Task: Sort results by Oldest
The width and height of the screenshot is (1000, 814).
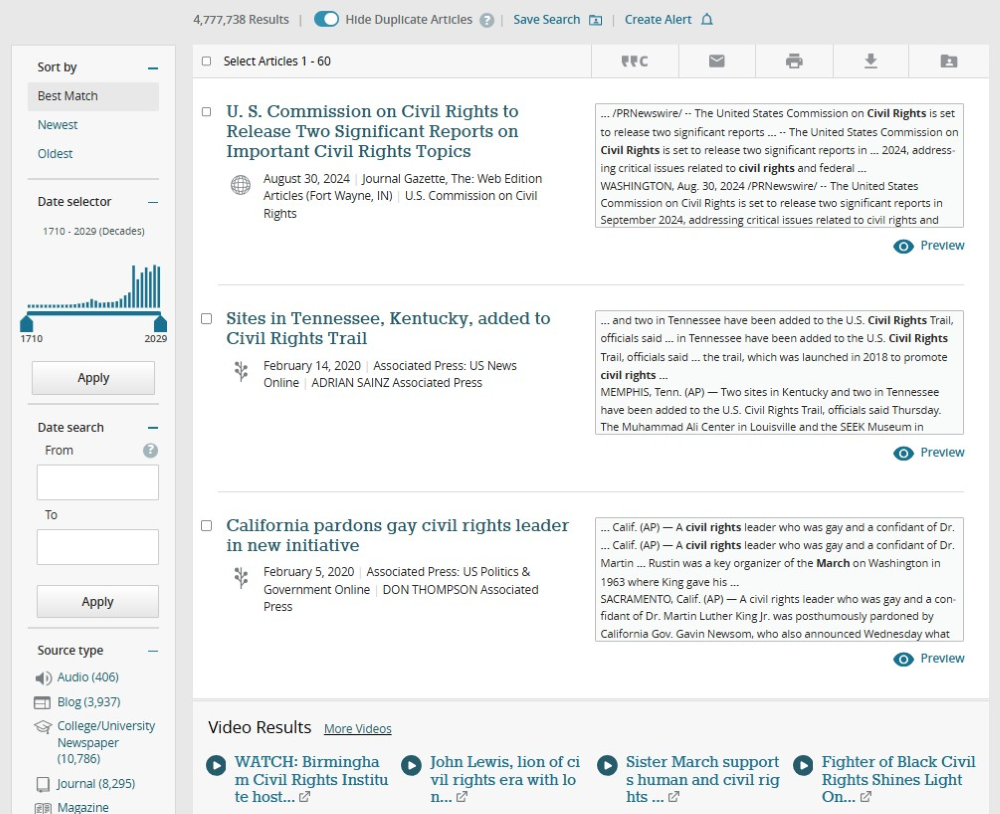Action: [x=56, y=154]
